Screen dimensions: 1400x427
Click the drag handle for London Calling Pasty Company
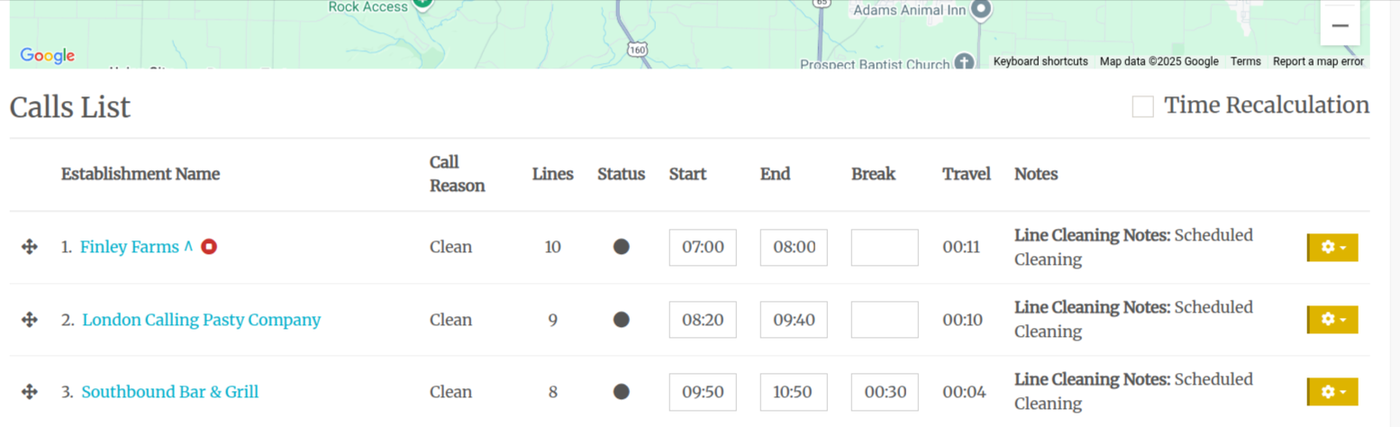pos(29,319)
